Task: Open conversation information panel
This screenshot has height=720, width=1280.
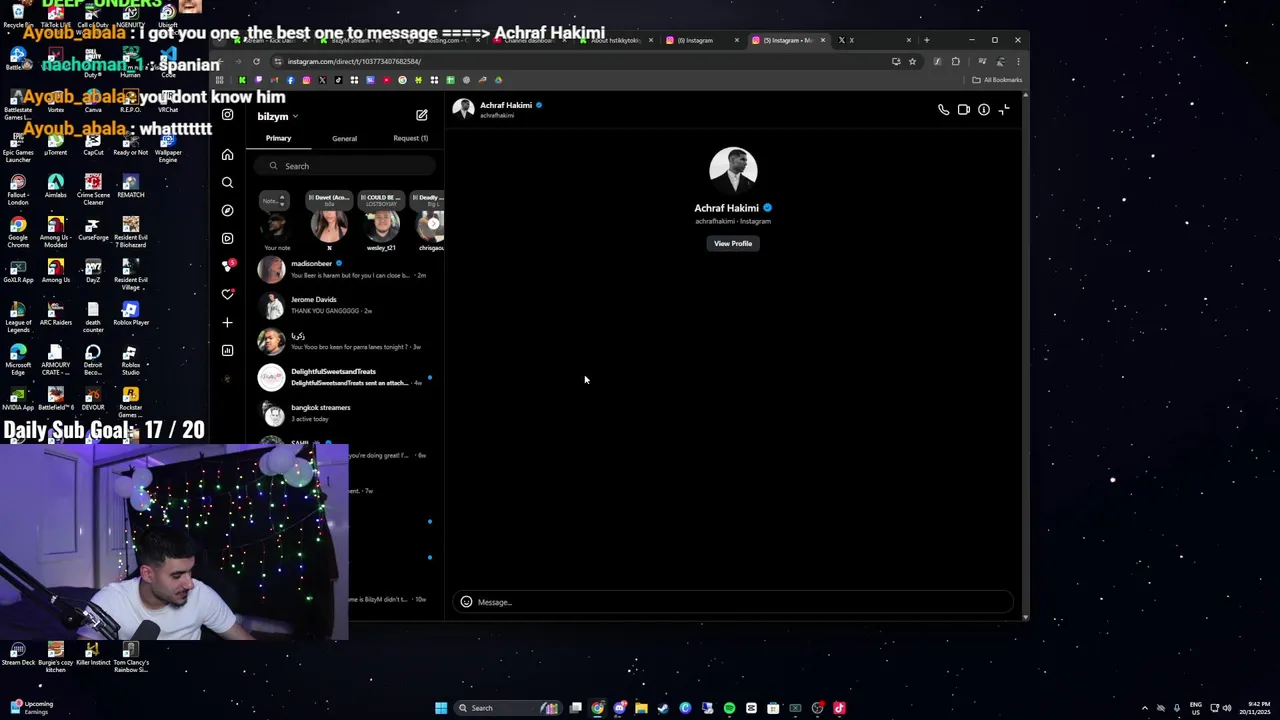Action: (x=984, y=110)
